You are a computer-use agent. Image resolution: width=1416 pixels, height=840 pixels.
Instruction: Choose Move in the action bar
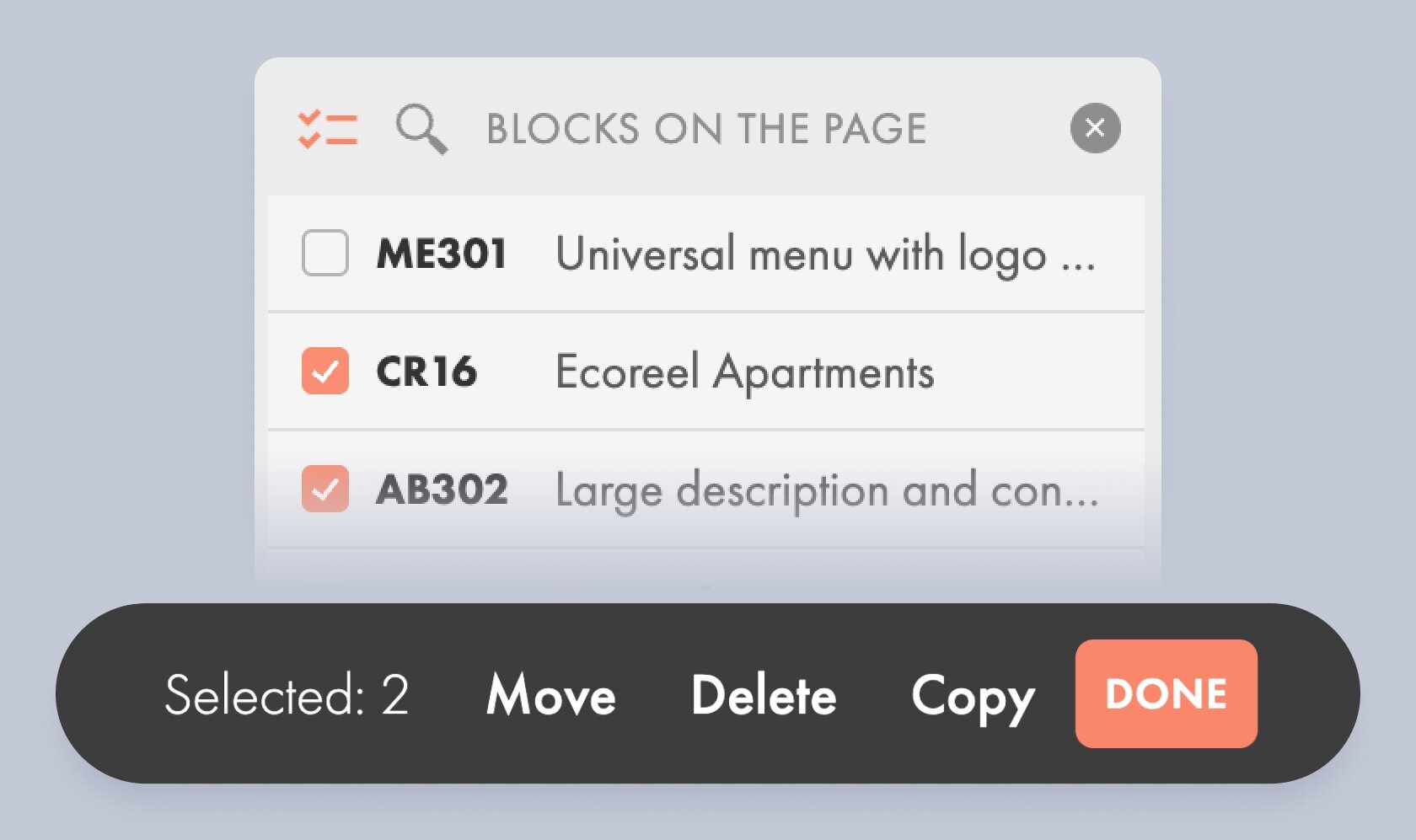pos(551,695)
